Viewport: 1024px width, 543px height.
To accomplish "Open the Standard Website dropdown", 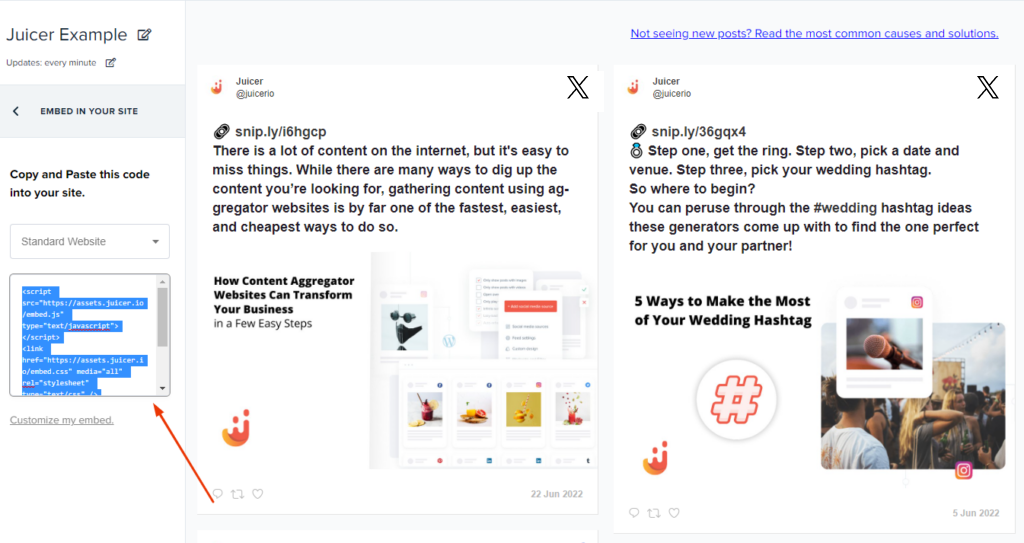I will pyautogui.click(x=89, y=241).
